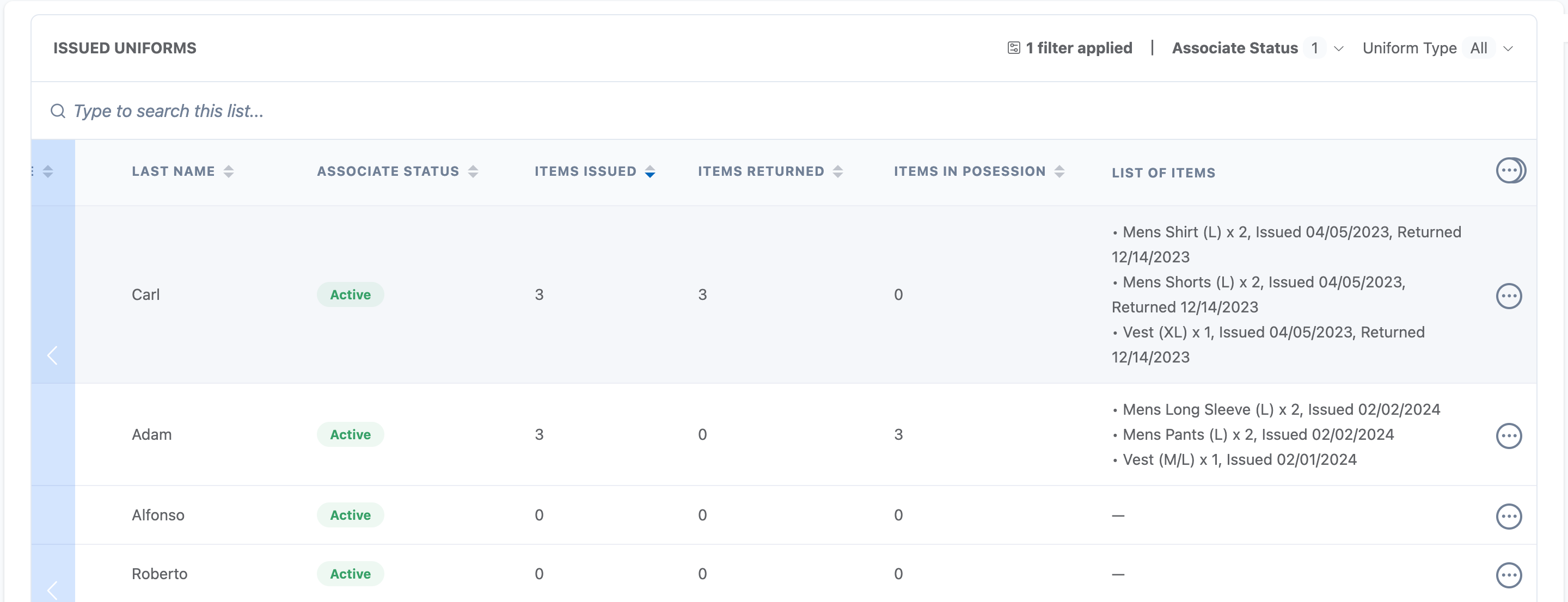Image resolution: width=1568 pixels, height=602 pixels.
Task: Click the left chevron beside Carl's row
Action: point(52,355)
